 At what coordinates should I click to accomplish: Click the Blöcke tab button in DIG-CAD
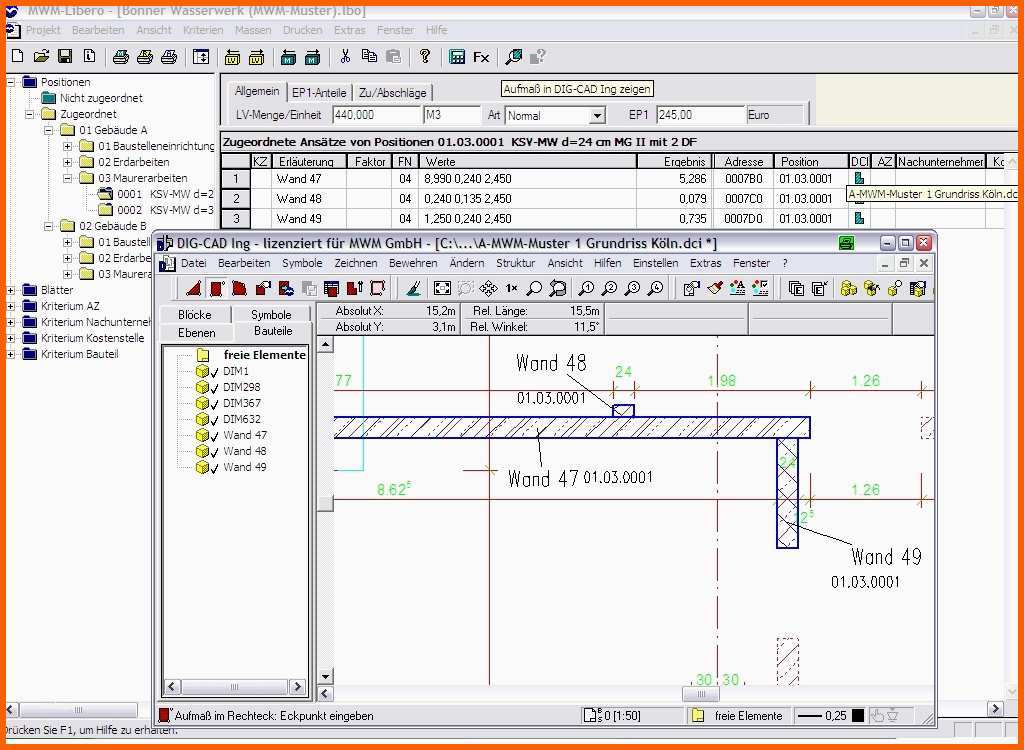(x=195, y=314)
